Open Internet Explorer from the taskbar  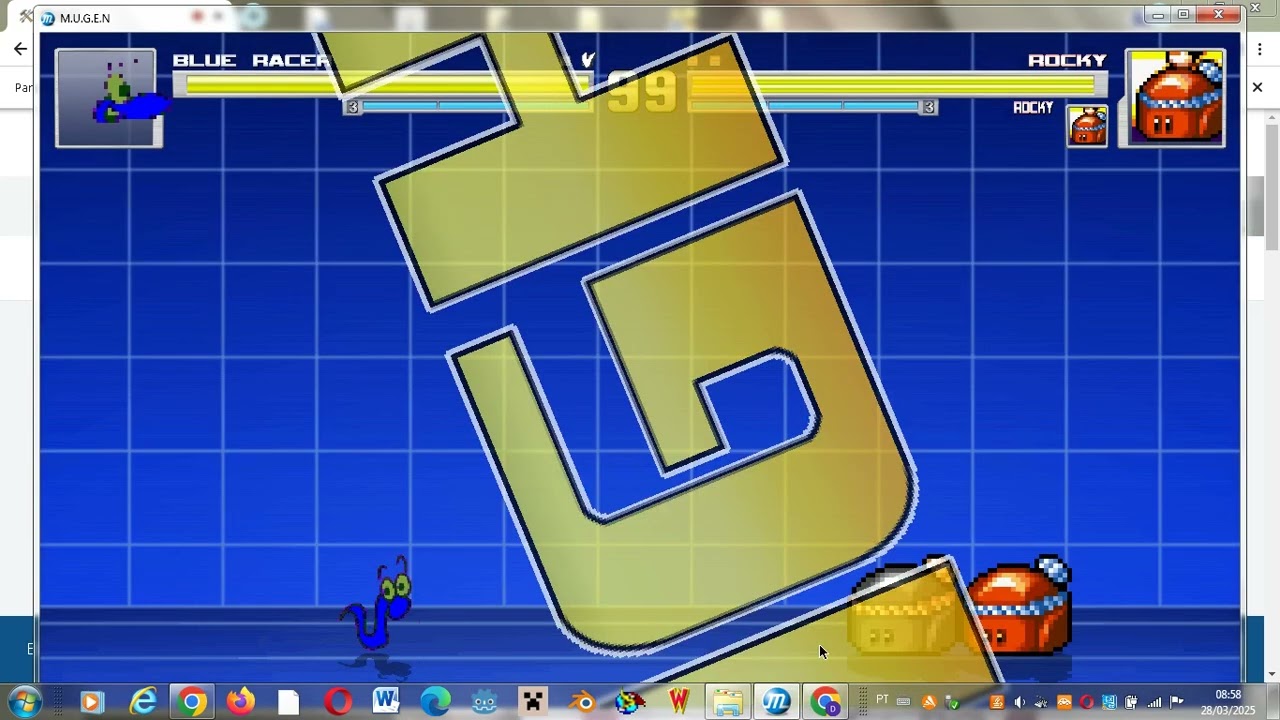(143, 702)
